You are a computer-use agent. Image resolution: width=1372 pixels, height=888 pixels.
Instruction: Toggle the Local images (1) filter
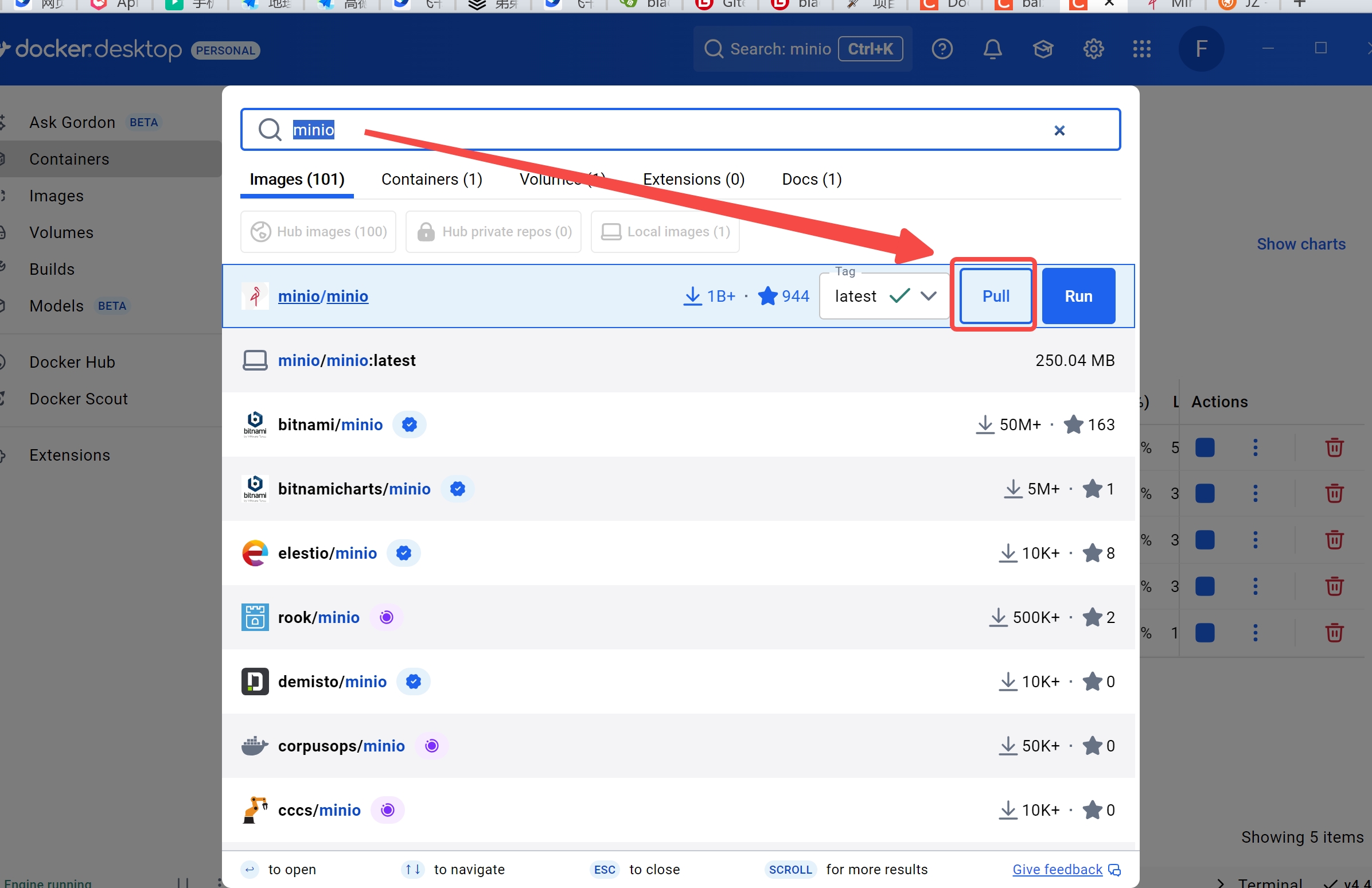665,232
